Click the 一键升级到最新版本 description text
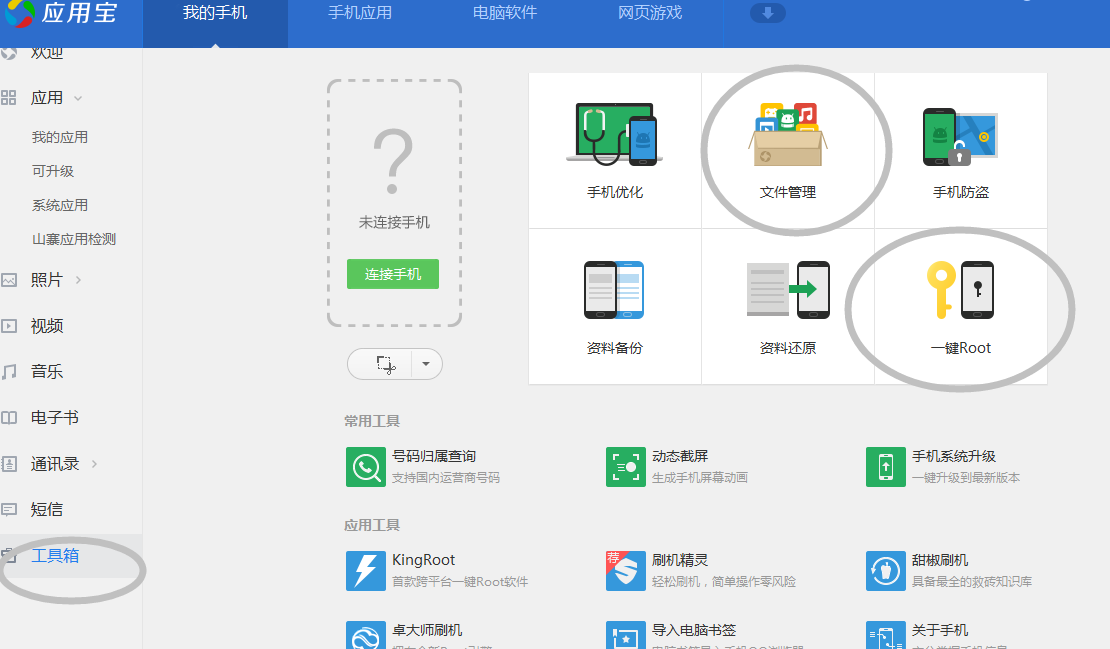This screenshot has width=1110, height=649. (966, 478)
